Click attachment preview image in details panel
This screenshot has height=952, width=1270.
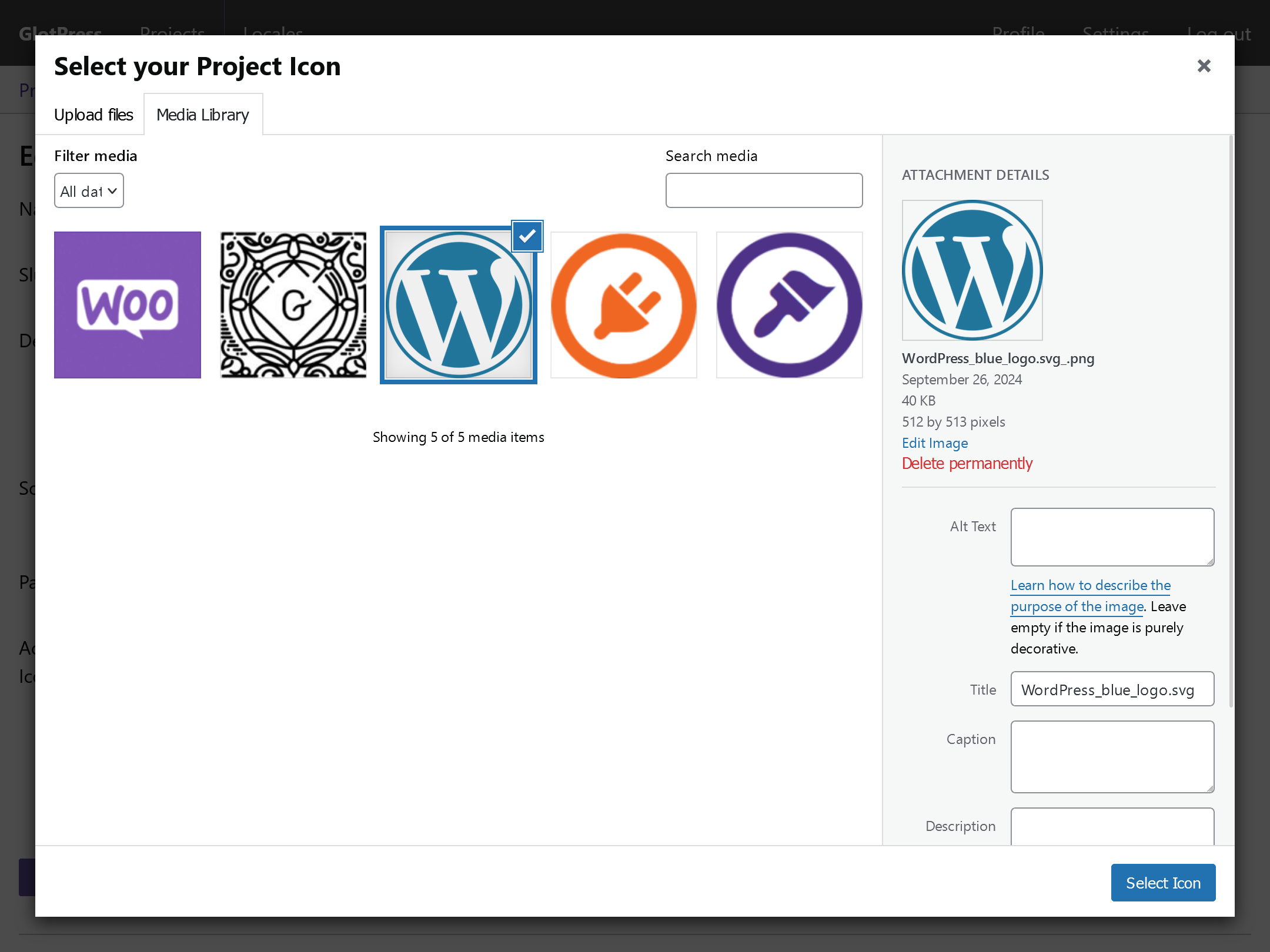tap(972, 270)
